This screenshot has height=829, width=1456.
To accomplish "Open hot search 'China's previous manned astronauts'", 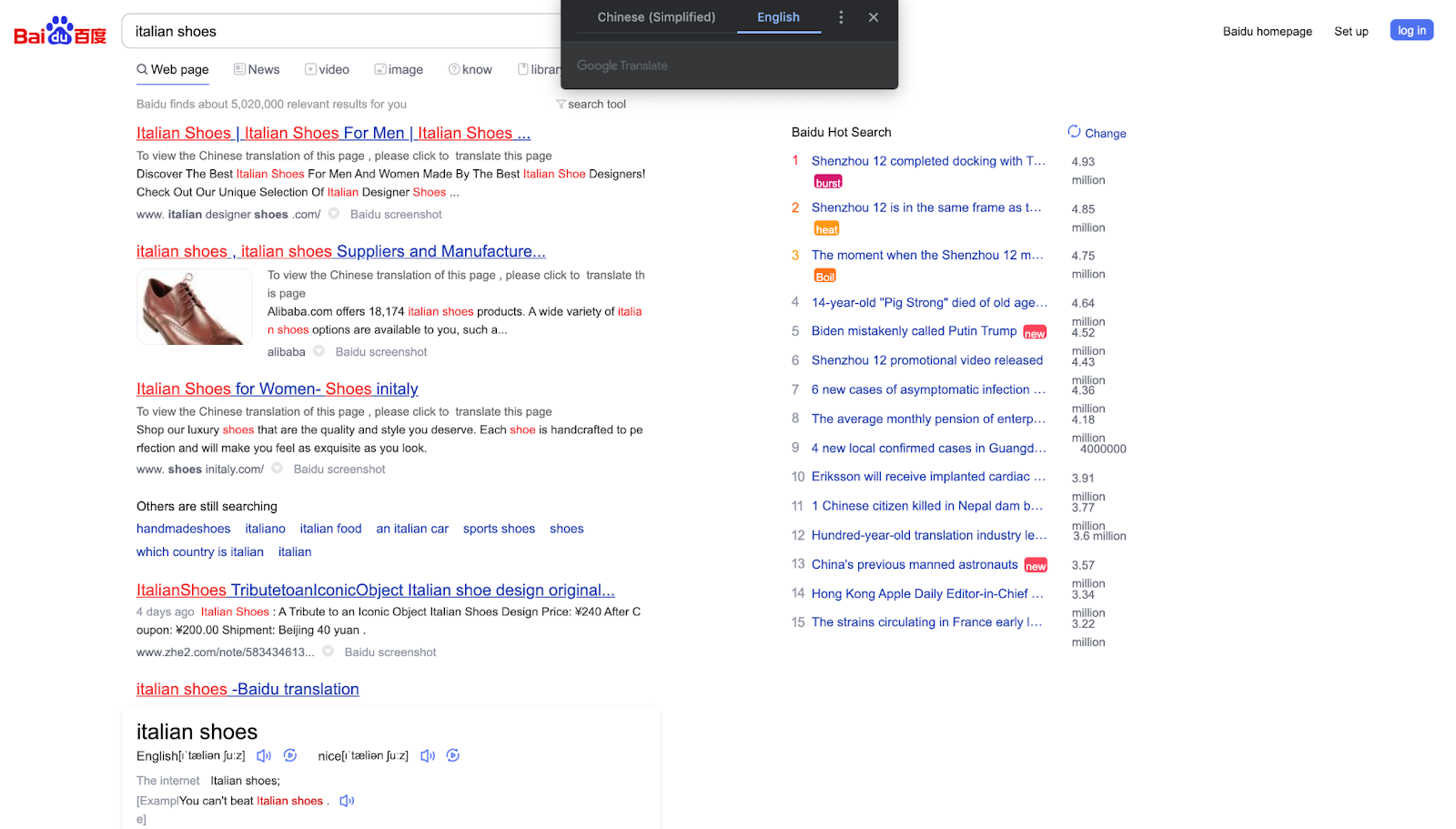I will [915, 564].
